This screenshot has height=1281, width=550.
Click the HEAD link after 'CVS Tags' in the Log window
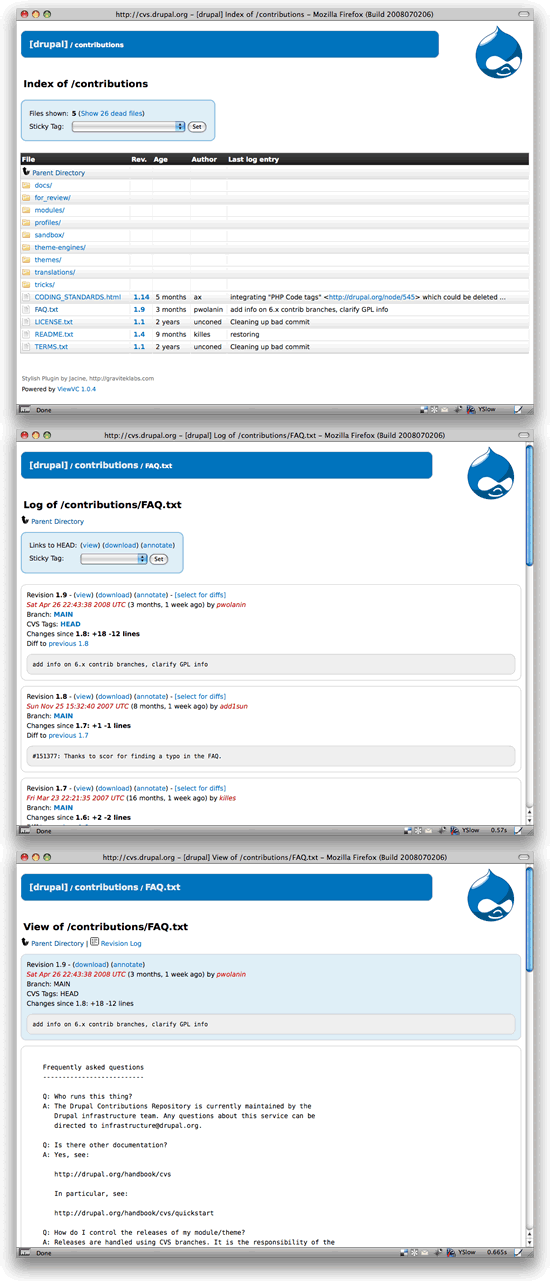pos(70,624)
